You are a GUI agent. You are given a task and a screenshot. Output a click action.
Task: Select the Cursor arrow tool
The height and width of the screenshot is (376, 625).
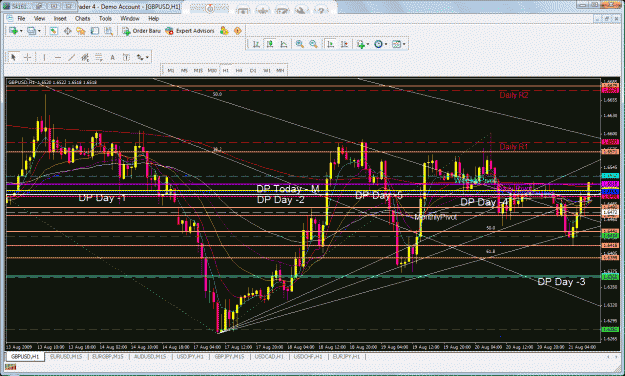13,57
